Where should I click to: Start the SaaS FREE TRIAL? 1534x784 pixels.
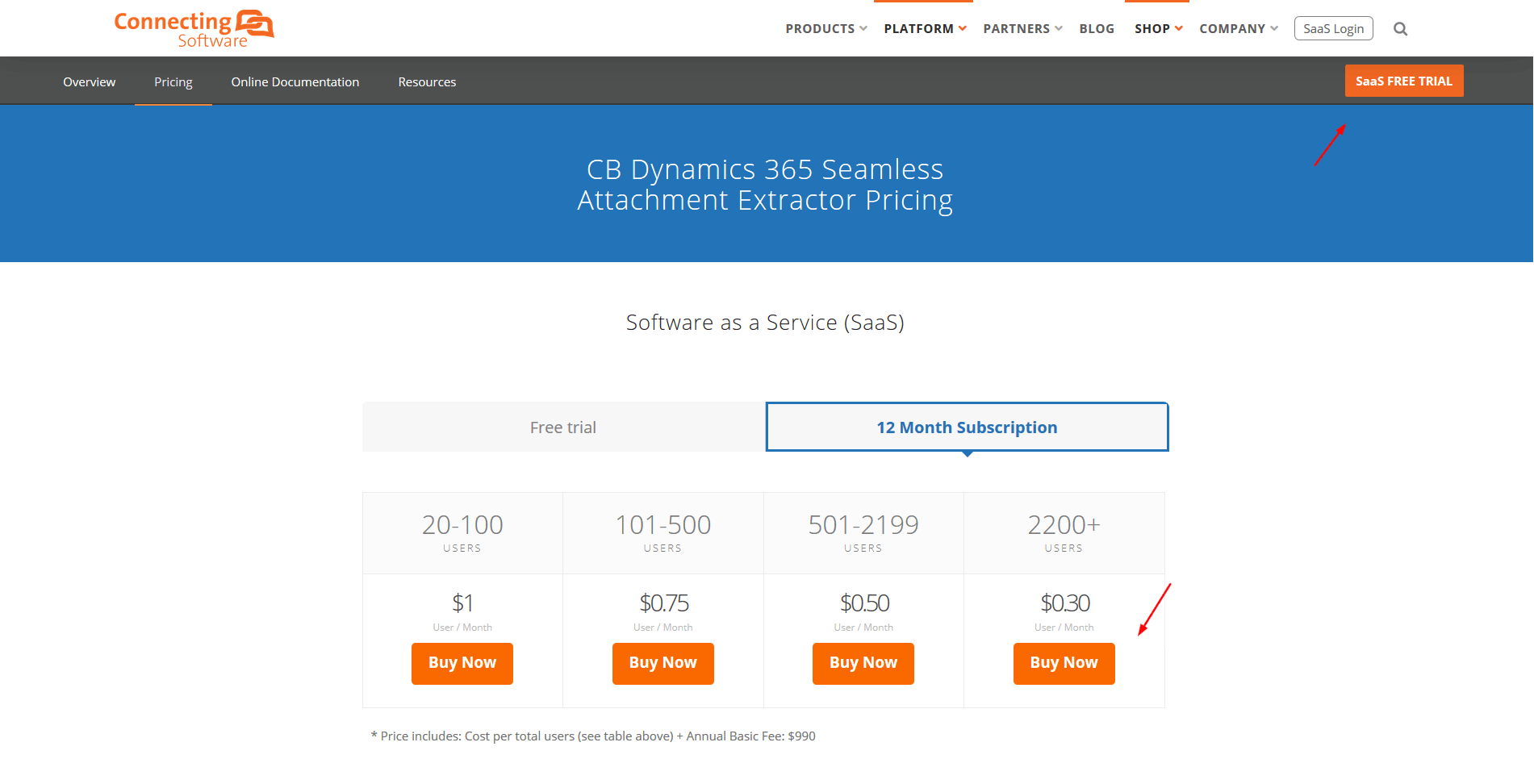(x=1403, y=81)
